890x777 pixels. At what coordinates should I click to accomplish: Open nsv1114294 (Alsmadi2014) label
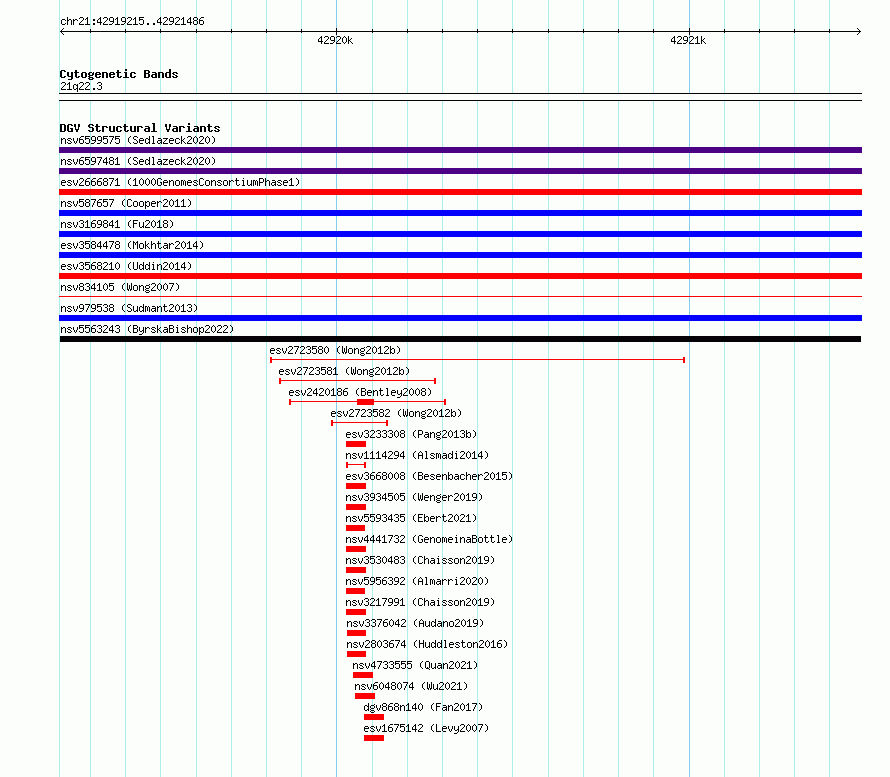coord(417,455)
